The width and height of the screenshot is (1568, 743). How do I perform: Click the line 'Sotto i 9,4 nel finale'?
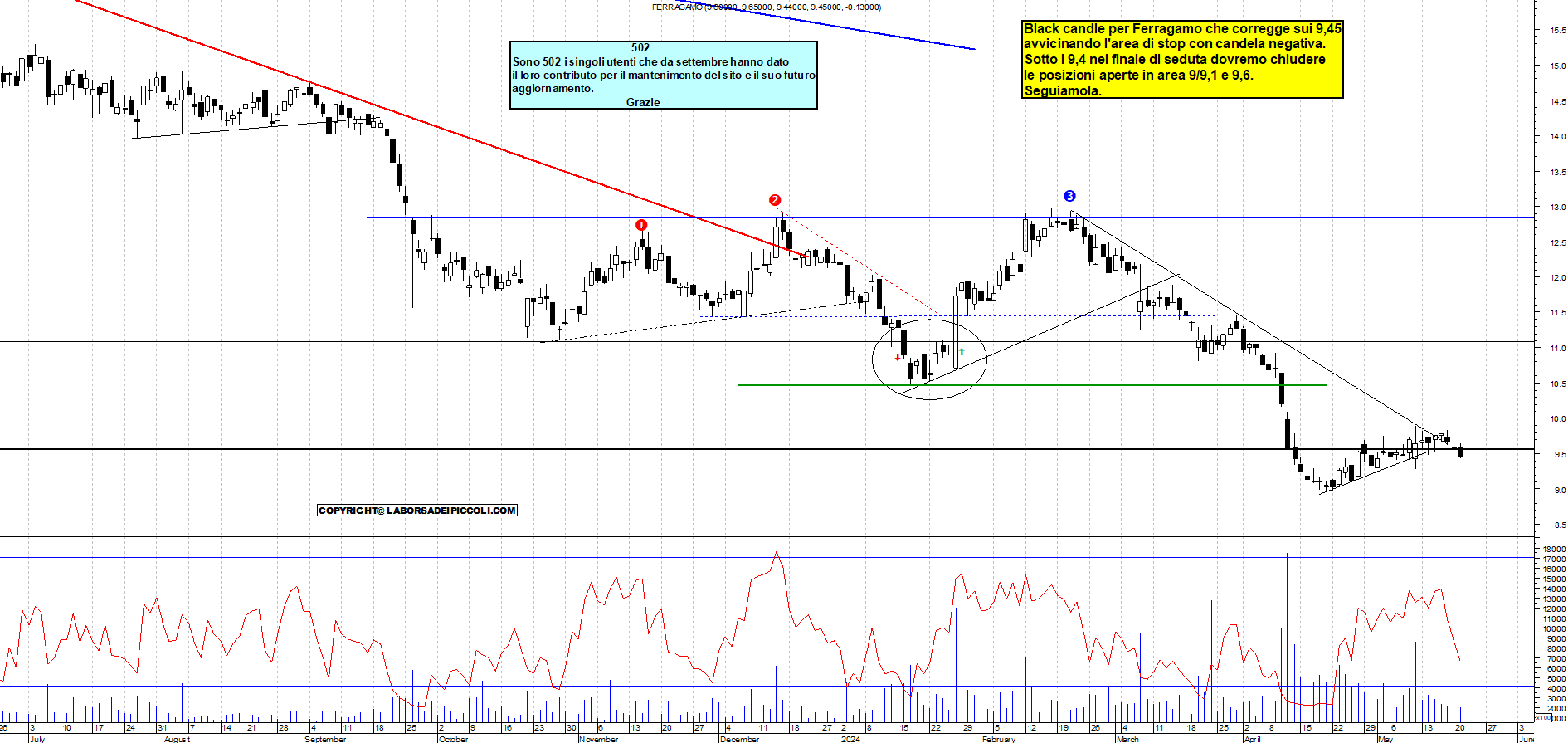(x=1175, y=59)
